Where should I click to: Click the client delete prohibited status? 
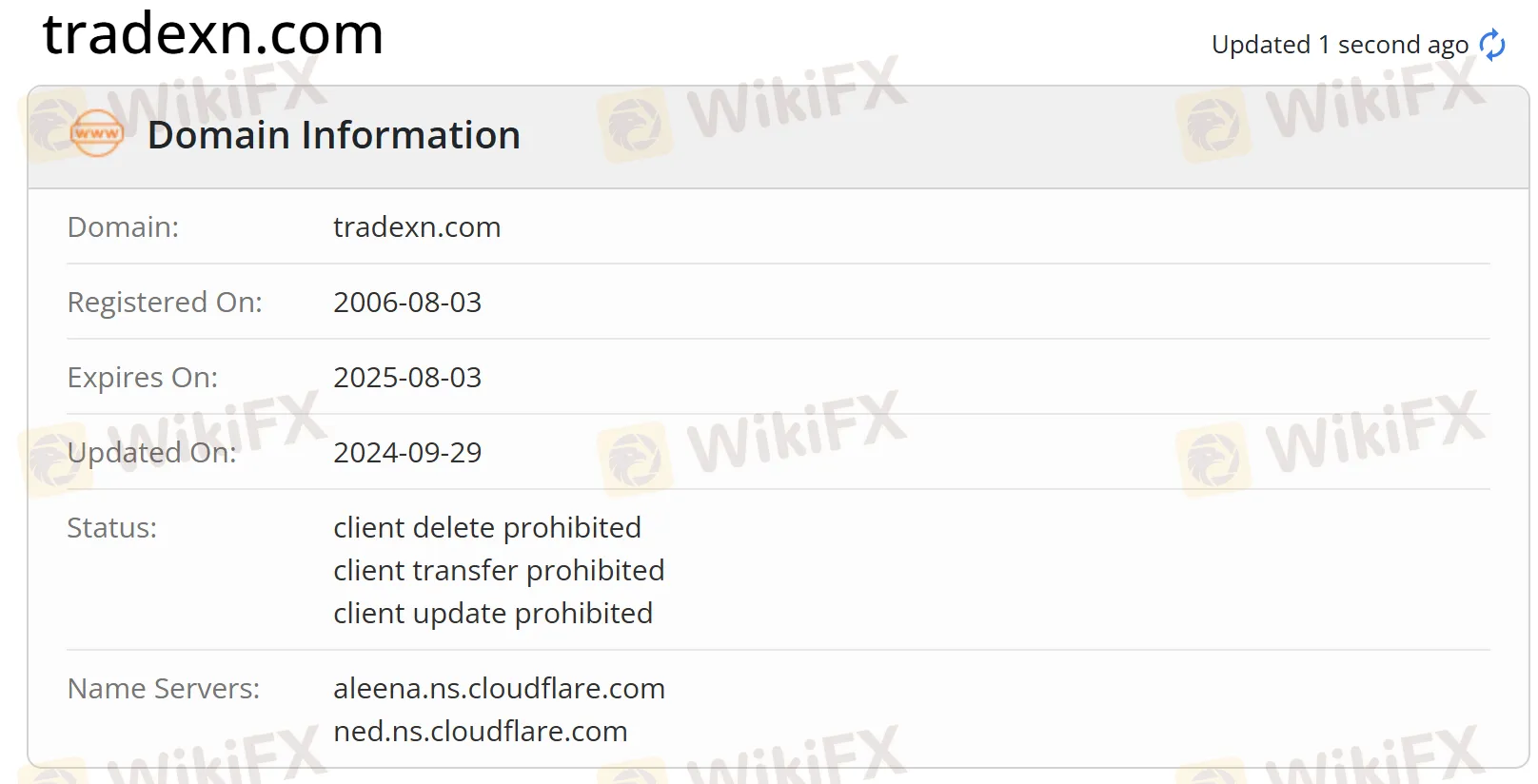click(487, 527)
